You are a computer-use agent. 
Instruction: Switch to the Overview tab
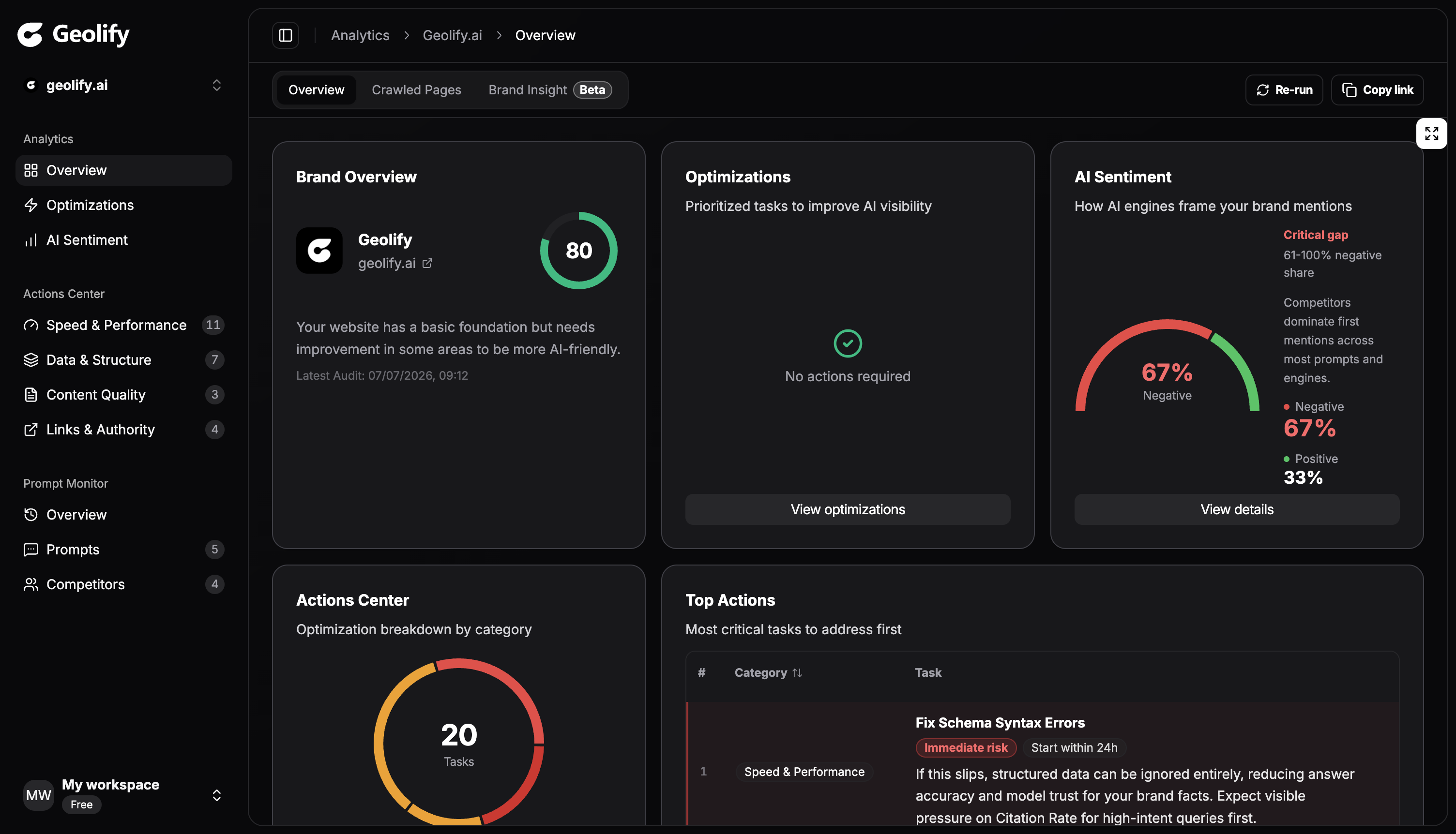pos(316,90)
